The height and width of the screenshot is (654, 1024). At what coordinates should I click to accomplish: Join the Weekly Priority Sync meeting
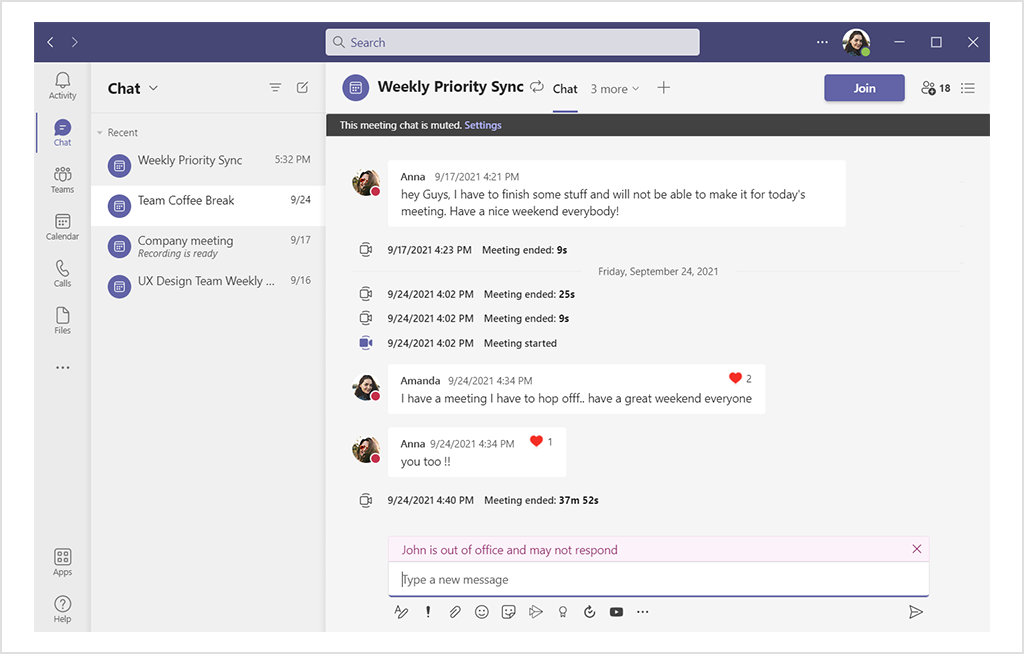pos(864,88)
